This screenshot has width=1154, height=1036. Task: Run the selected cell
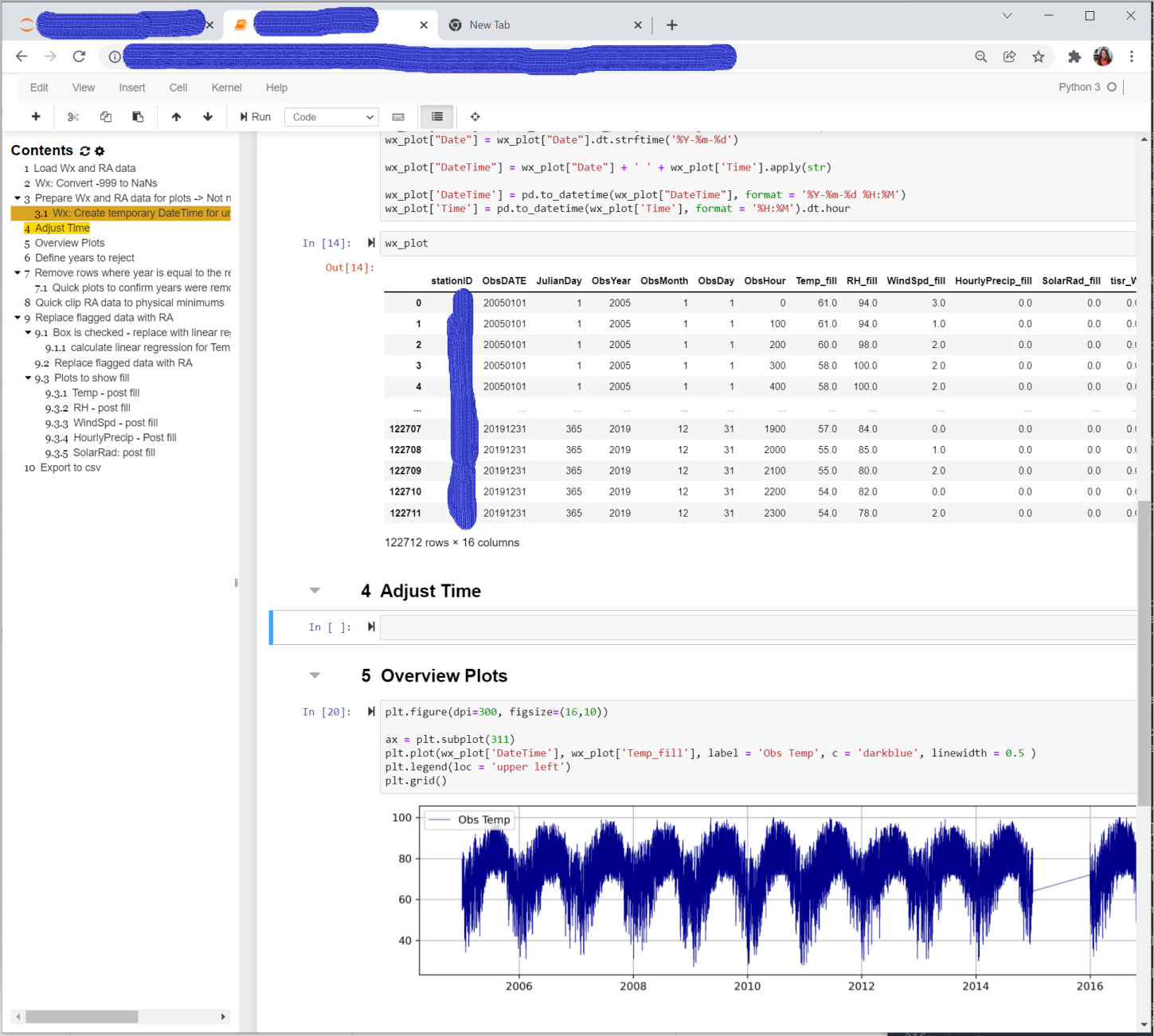[x=254, y=116]
